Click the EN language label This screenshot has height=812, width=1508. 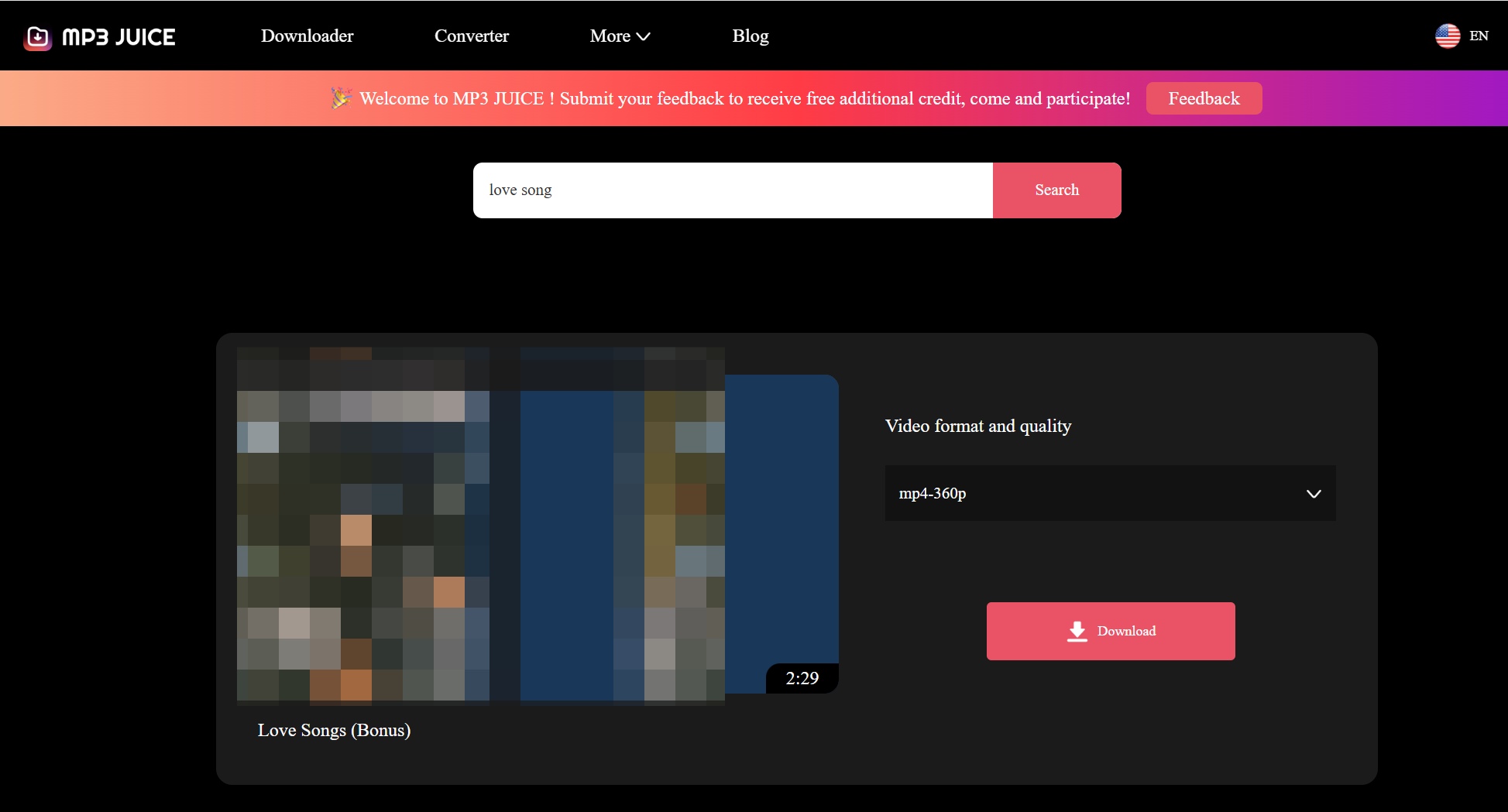[1479, 36]
